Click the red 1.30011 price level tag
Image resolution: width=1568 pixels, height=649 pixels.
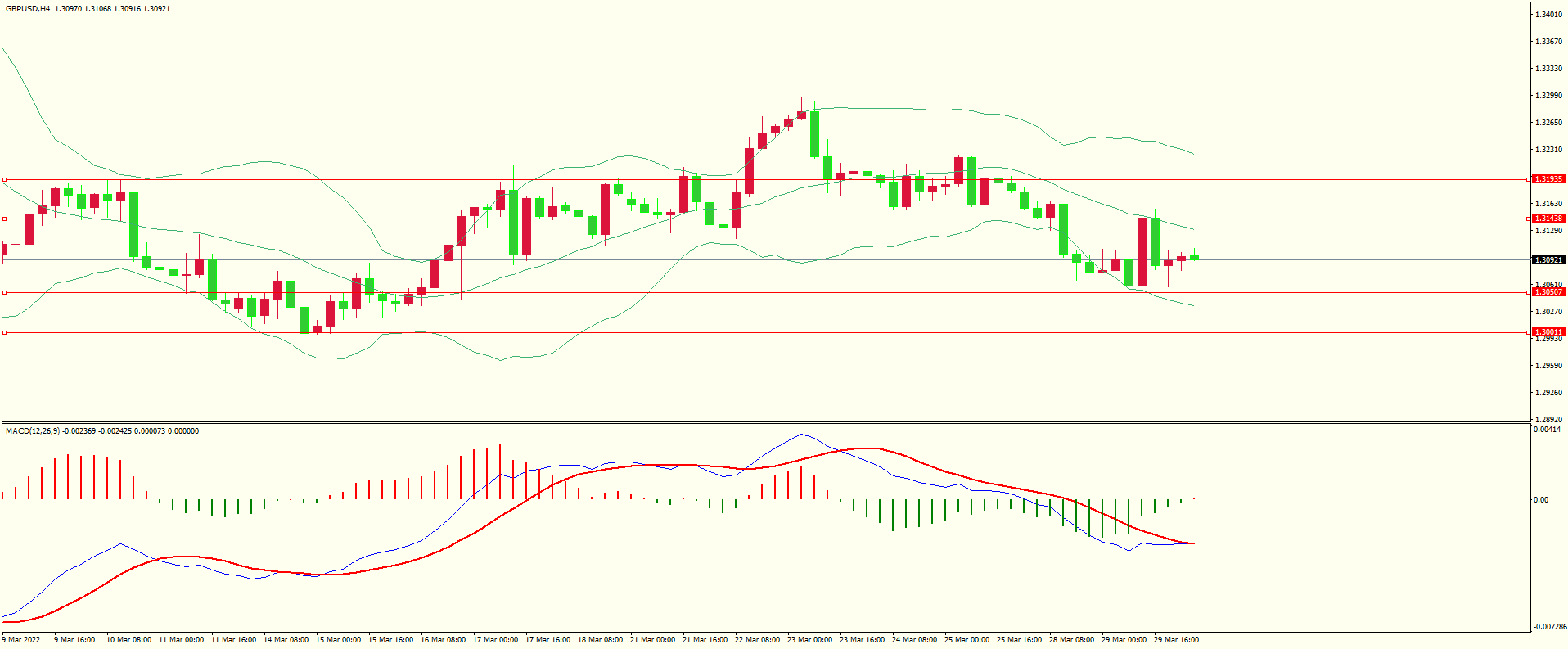(x=1548, y=332)
